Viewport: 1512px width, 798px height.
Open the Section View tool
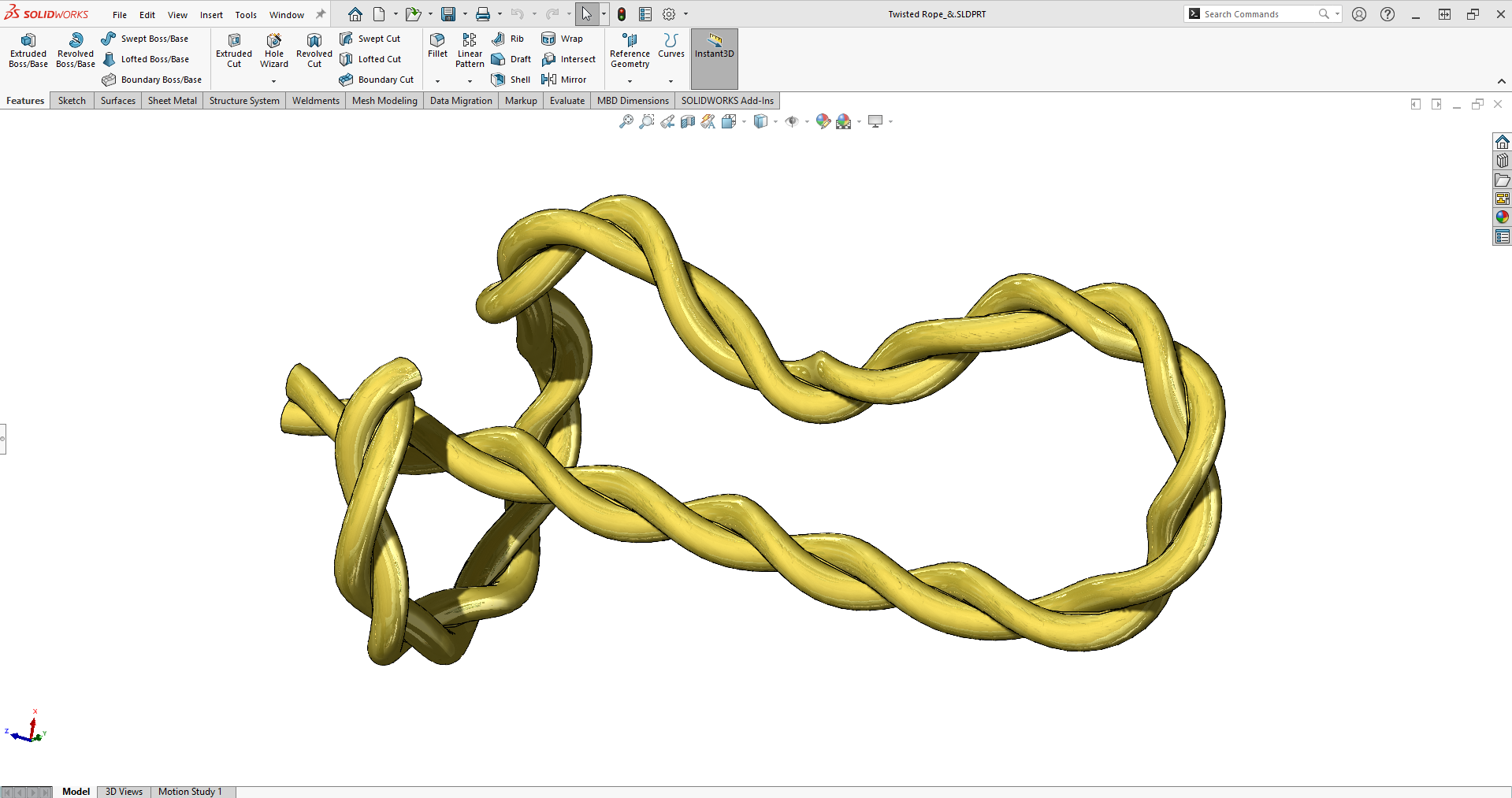coord(688,121)
